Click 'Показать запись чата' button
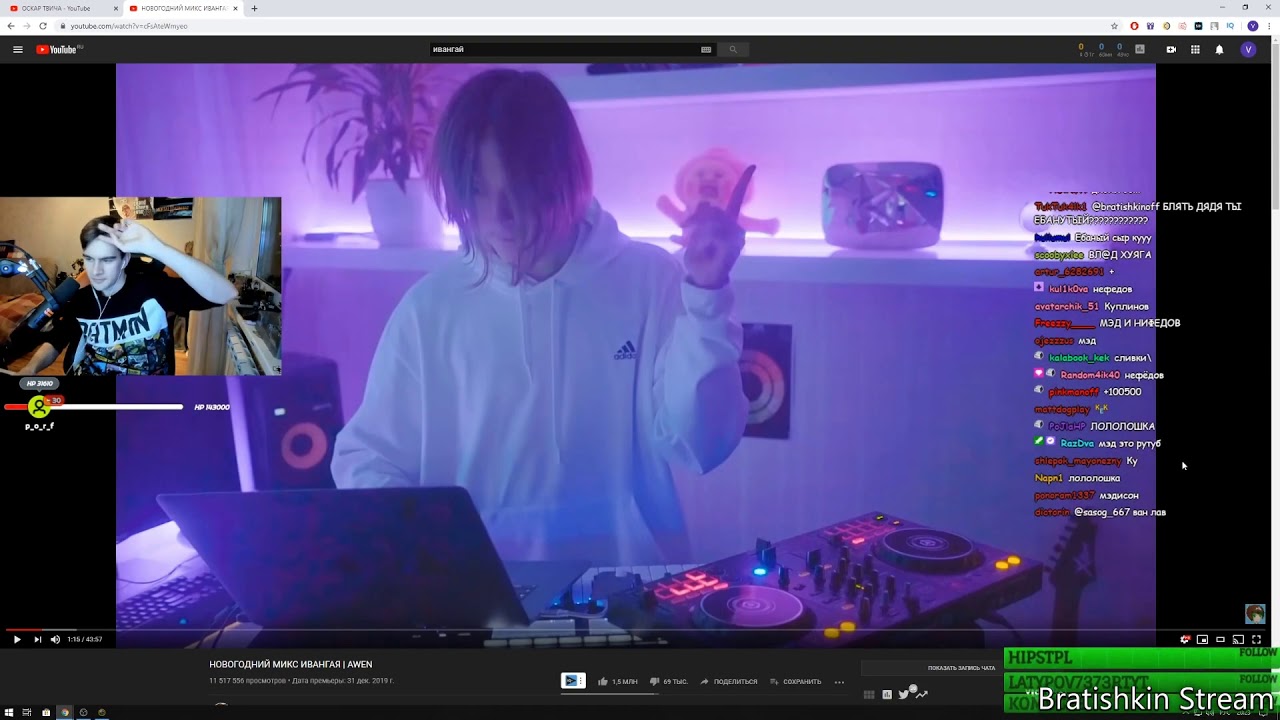The image size is (1280, 720). 961,668
